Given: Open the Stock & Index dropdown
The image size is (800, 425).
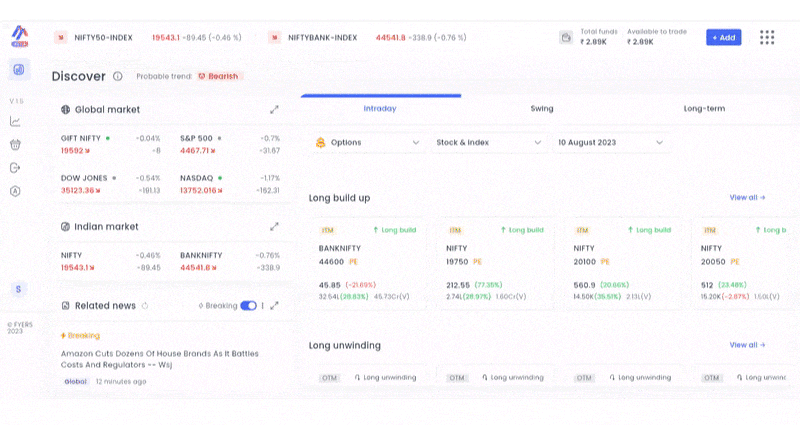Looking at the screenshot, I should click(x=488, y=142).
